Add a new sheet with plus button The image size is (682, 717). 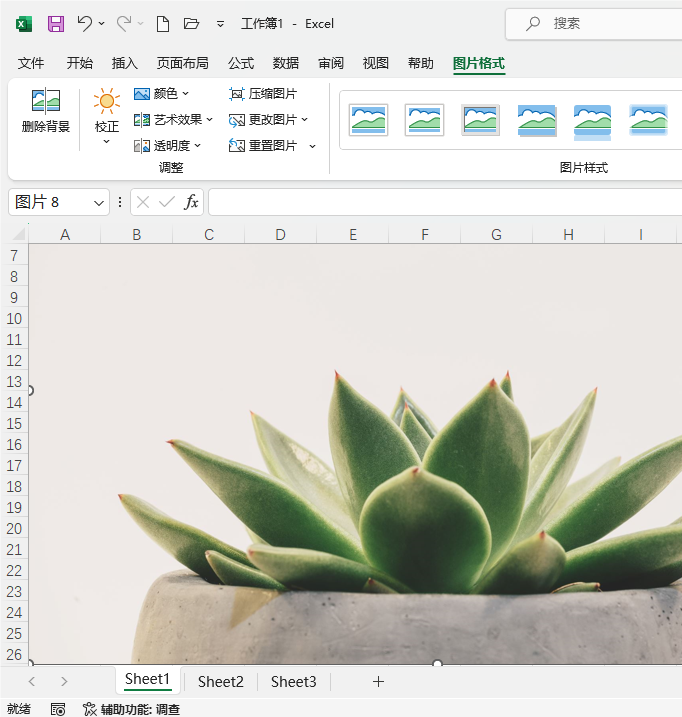coord(378,681)
